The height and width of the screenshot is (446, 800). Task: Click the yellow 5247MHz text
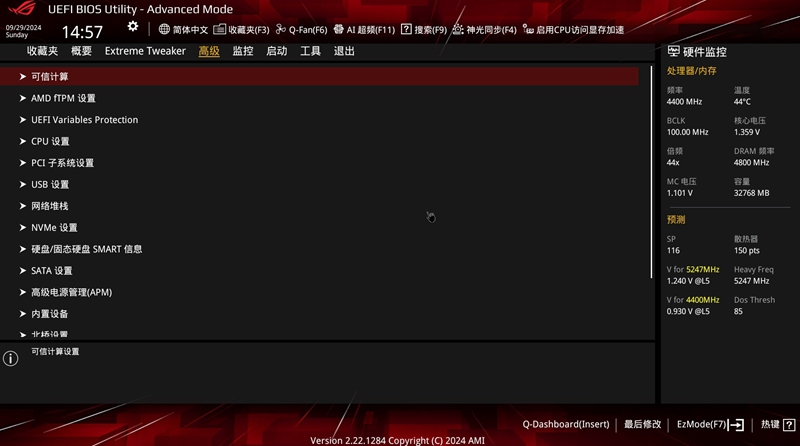click(703, 269)
